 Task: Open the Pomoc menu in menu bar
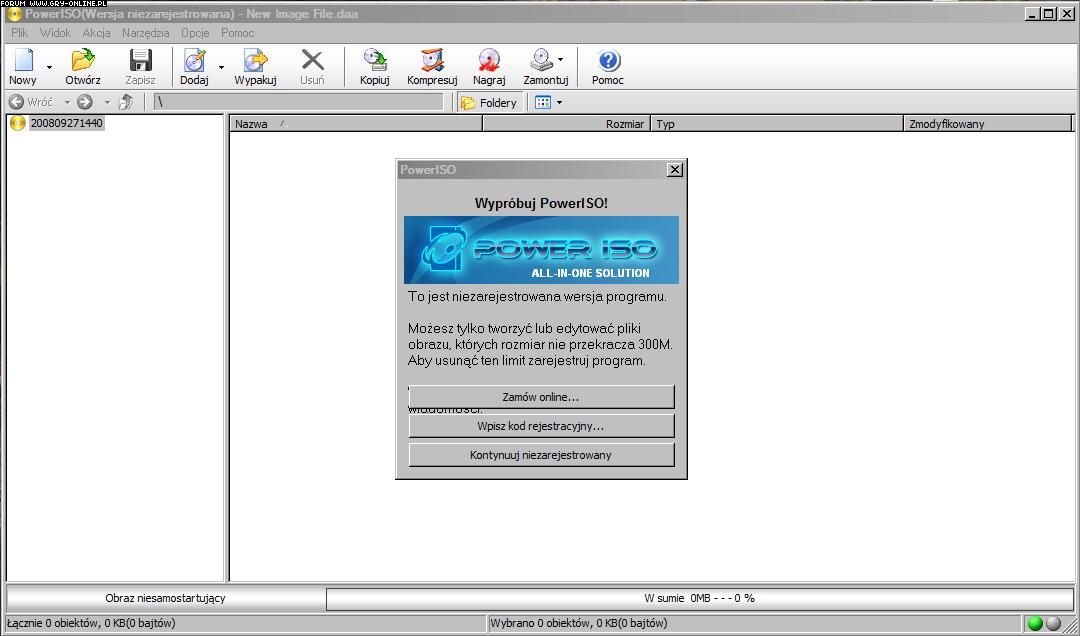238,32
